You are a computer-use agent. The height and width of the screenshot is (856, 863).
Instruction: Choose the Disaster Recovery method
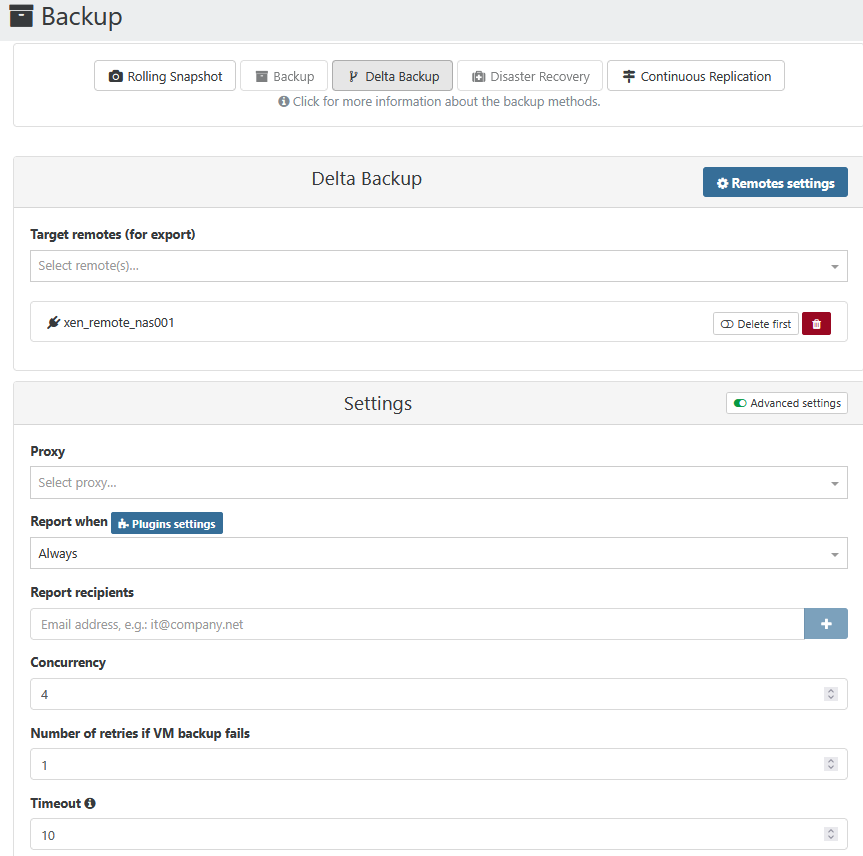530,76
